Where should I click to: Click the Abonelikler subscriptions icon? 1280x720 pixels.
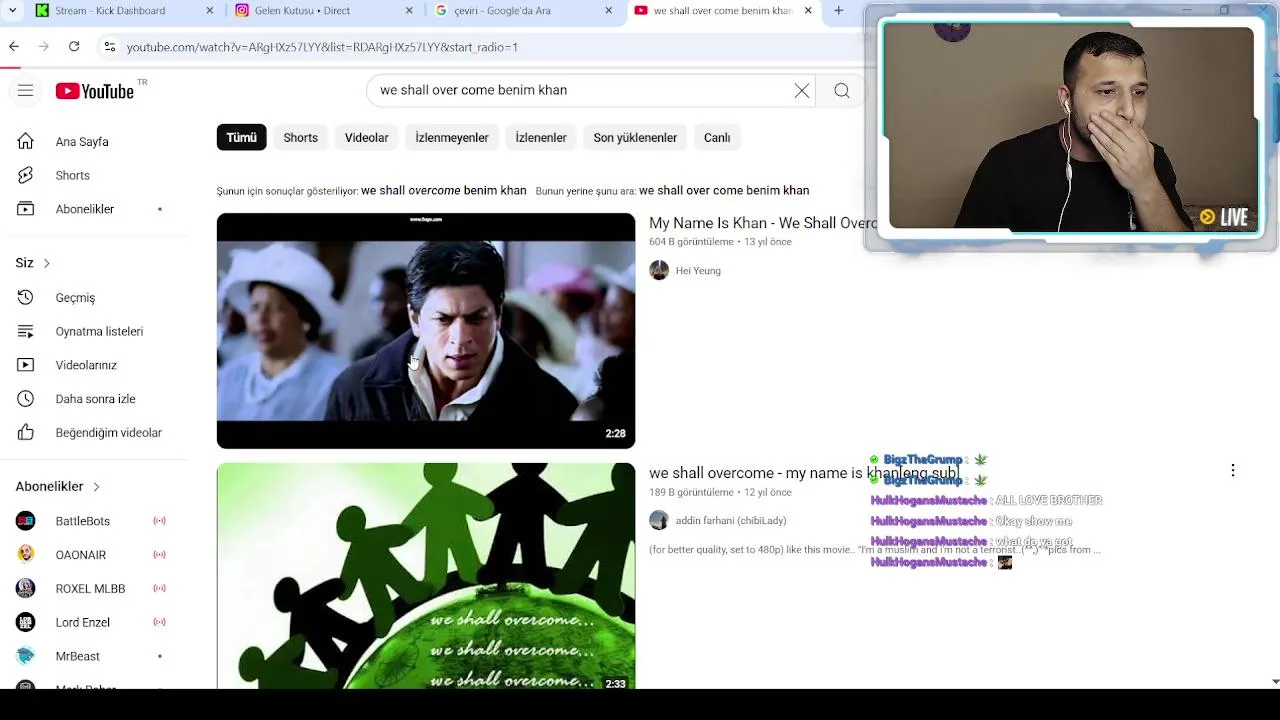coord(25,209)
